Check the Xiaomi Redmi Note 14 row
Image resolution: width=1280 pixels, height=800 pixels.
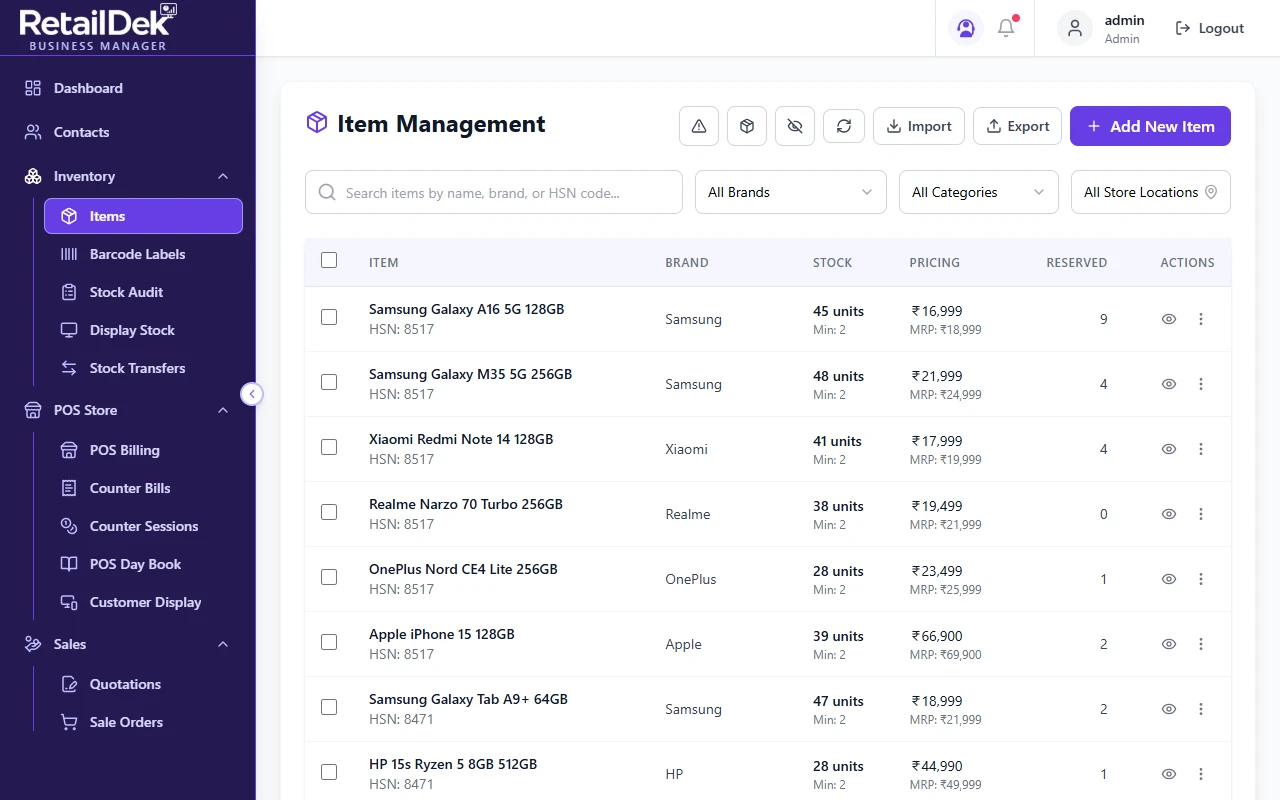pos(329,447)
